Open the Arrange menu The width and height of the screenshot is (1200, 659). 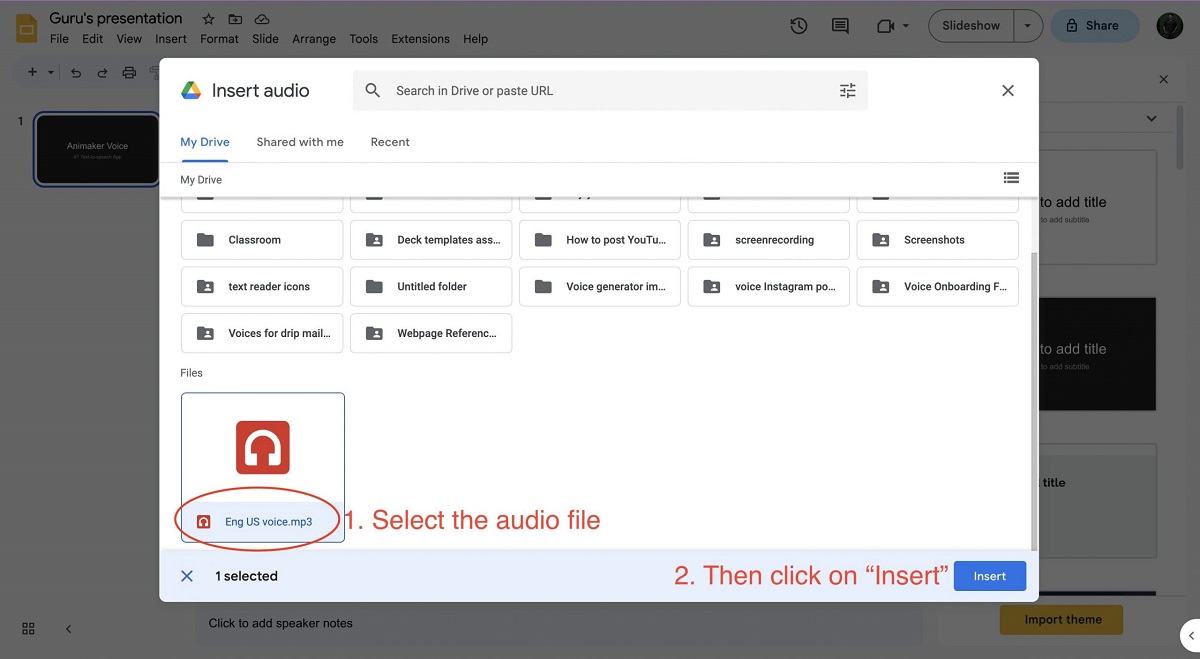pos(314,39)
